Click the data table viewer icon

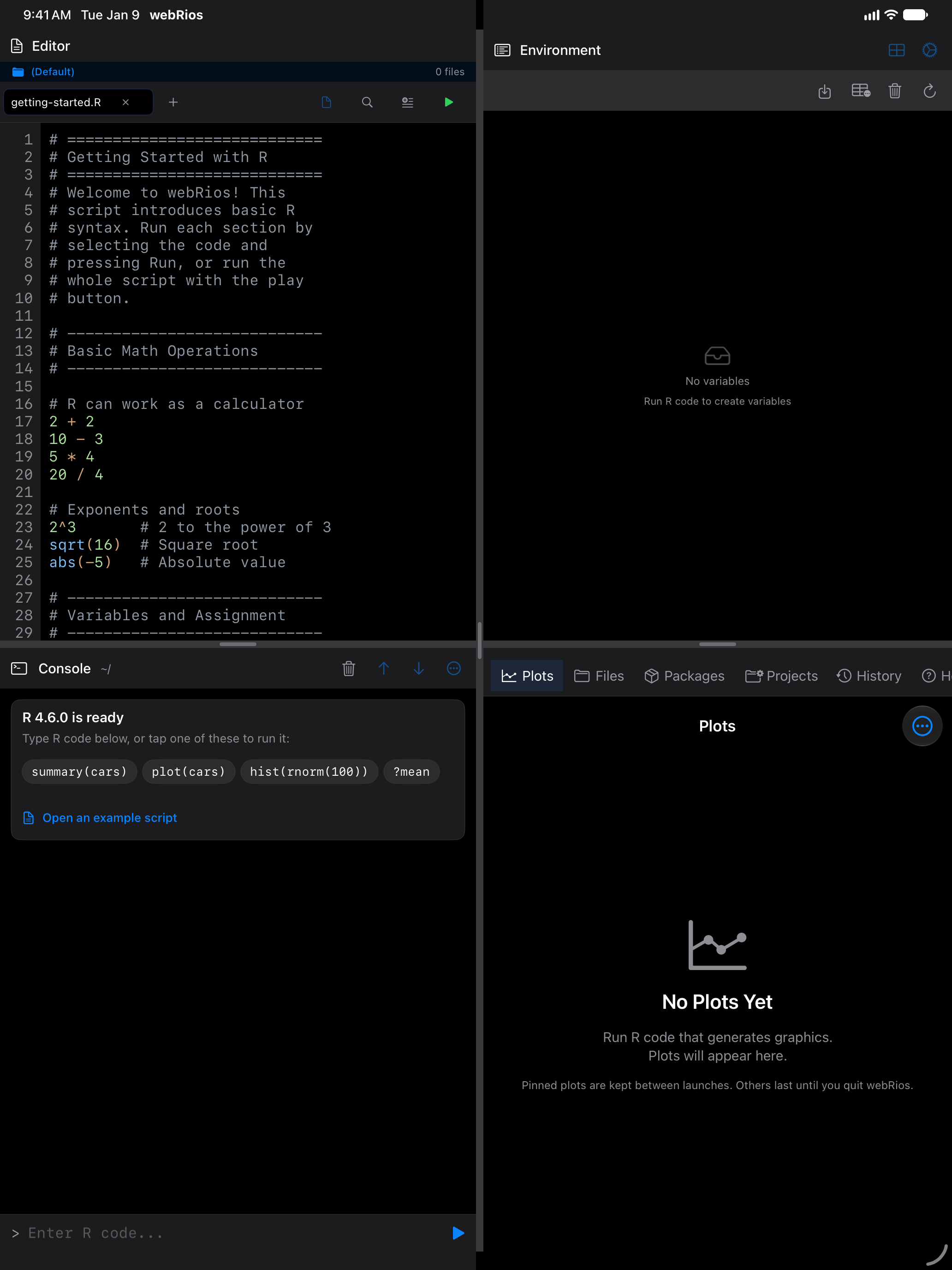pos(861,91)
